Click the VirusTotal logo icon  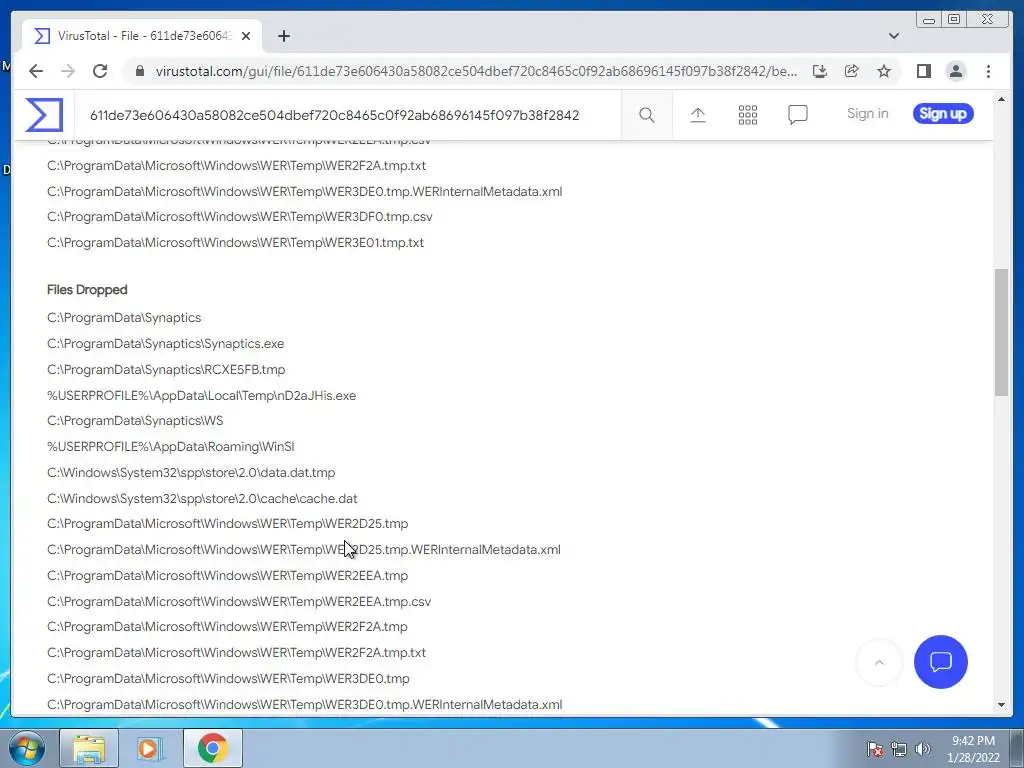[x=44, y=114]
